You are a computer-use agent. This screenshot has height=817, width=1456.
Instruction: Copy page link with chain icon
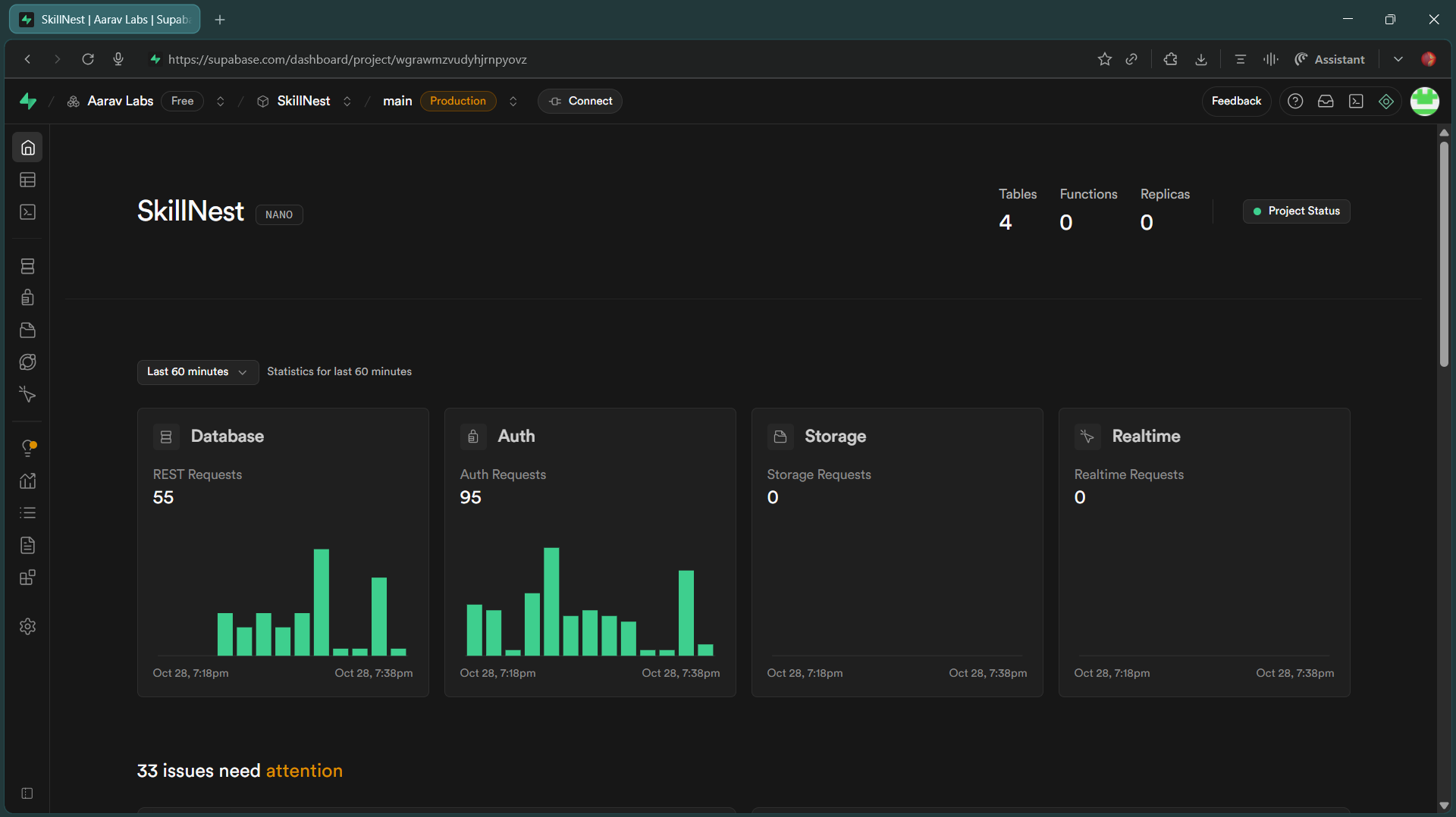point(1131,59)
